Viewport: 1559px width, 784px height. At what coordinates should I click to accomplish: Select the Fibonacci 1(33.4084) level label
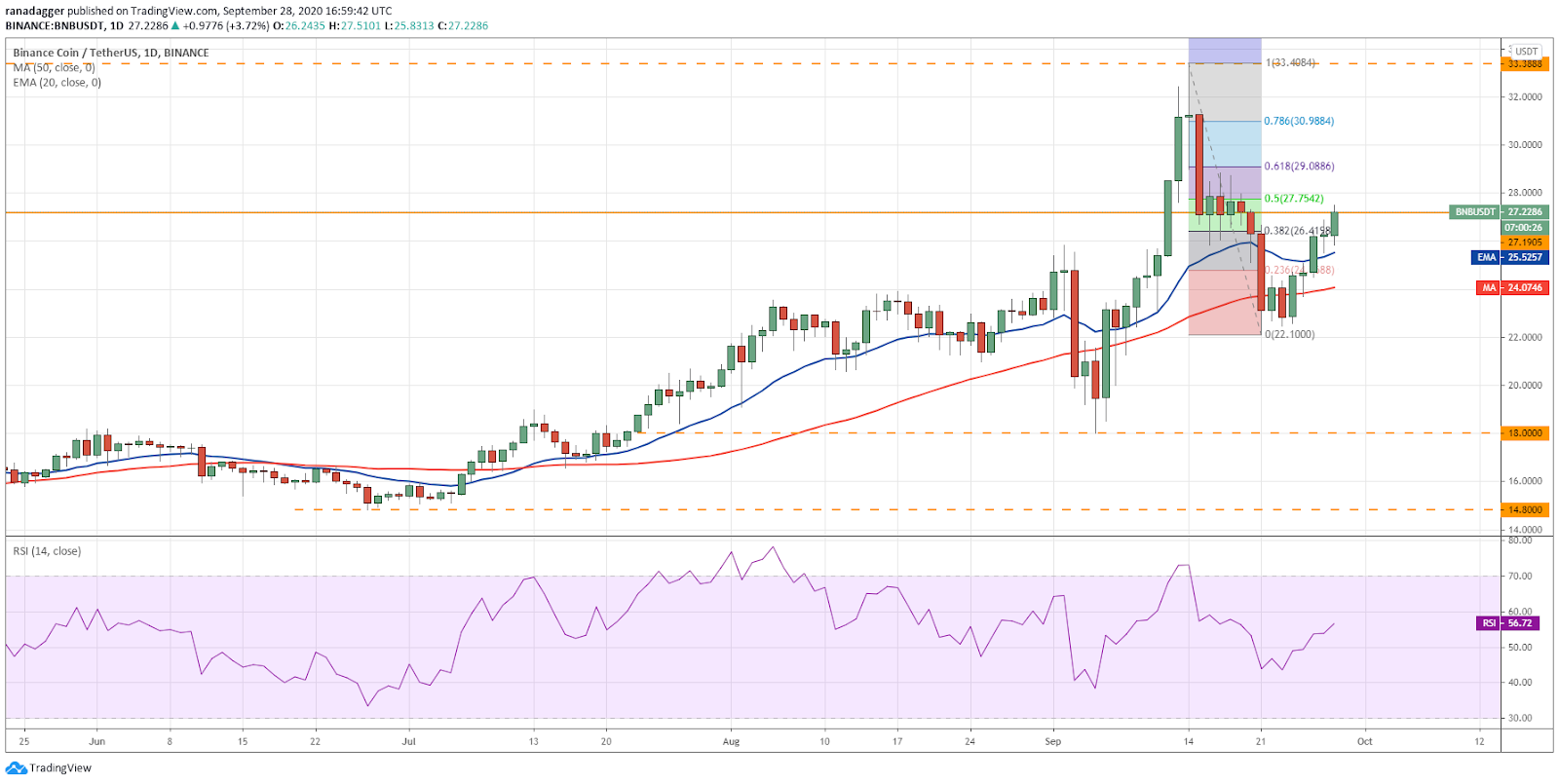(x=1290, y=62)
